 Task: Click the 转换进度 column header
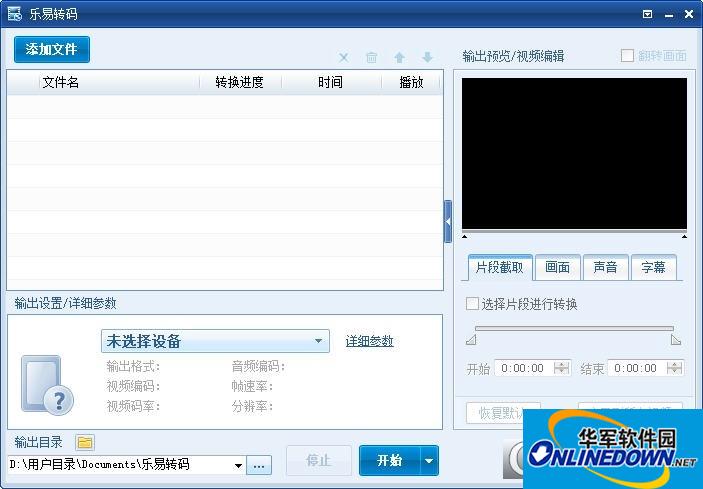click(x=239, y=82)
